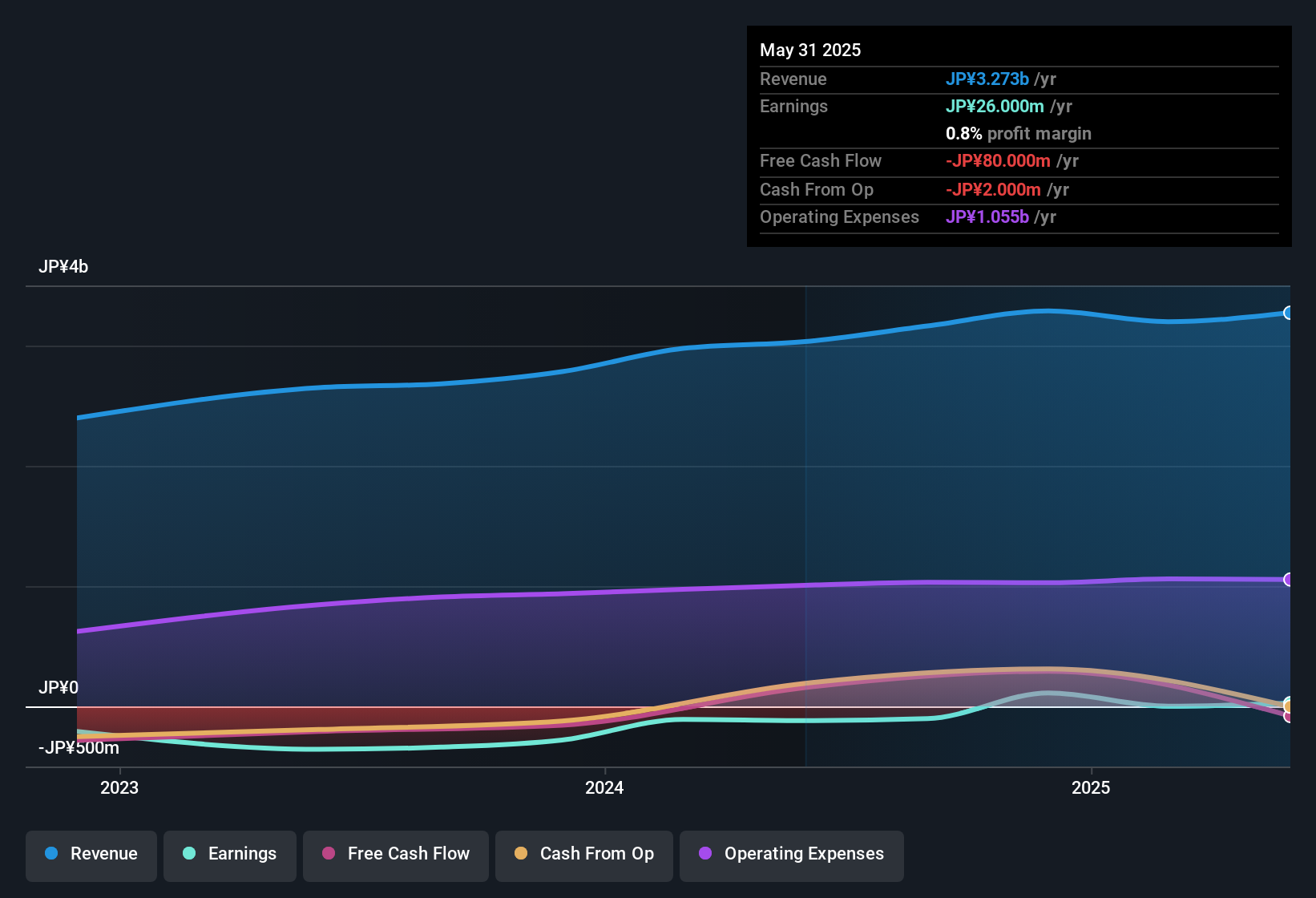Click the JP¥4b y-axis label

[63, 267]
